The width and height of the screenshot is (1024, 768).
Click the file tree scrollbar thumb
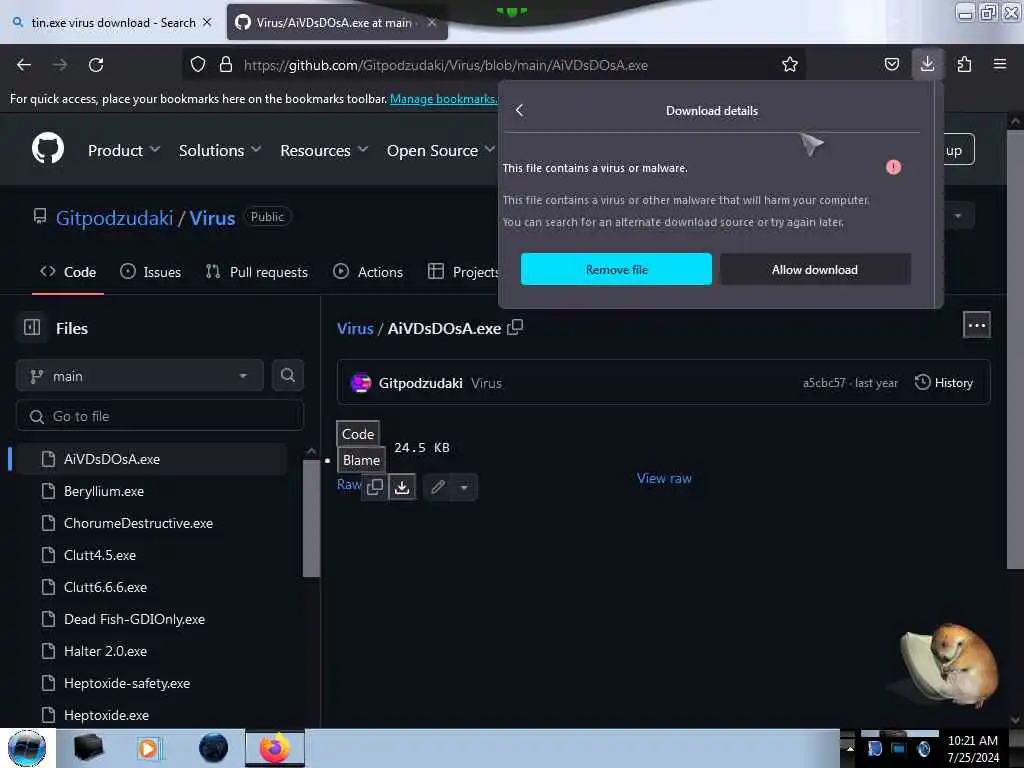(x=312, y=518)
